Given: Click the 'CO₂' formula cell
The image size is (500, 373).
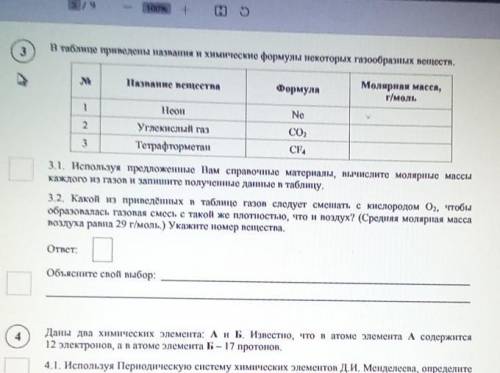Looking at the screenshot, I should pyautogui.click(x=297, y=132).
